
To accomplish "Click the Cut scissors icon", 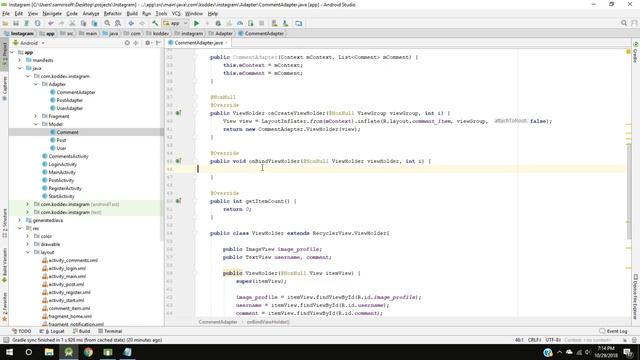I will coord(72,23).
